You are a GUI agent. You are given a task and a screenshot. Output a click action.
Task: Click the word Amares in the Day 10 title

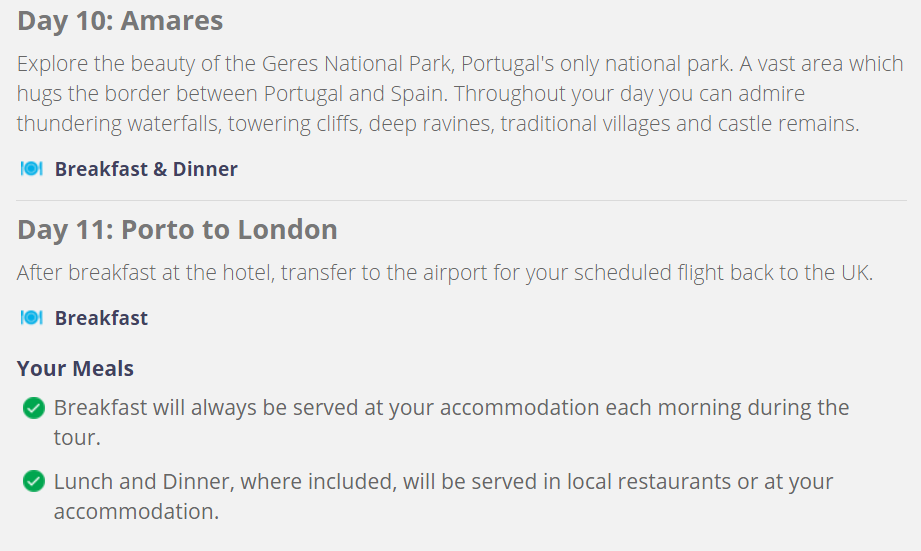172,21
